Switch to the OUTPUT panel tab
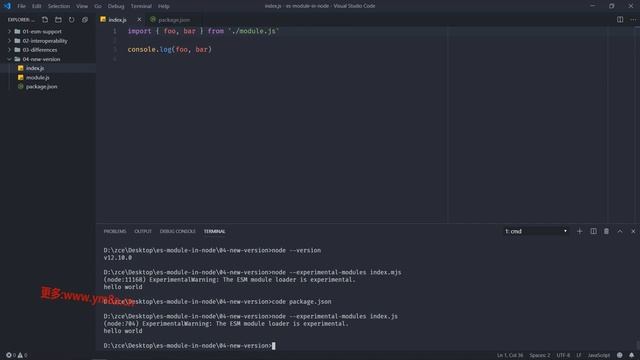 point(143,231)
